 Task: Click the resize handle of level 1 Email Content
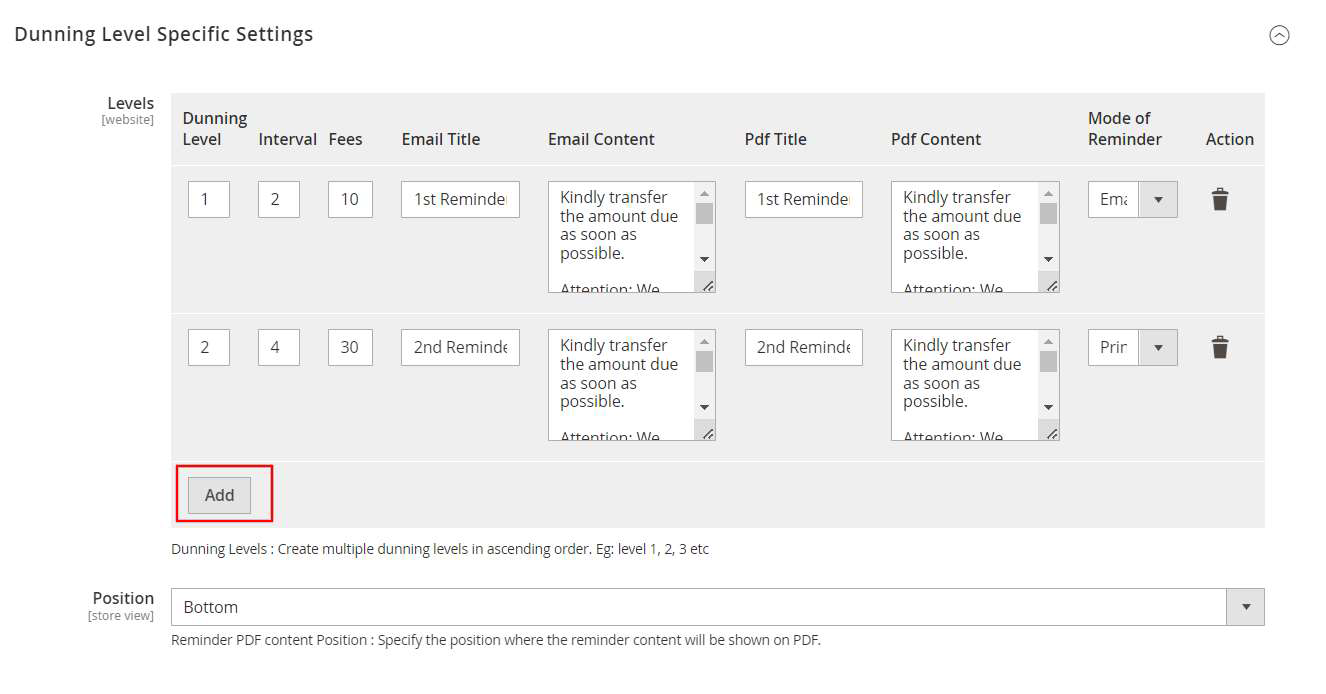[x=708, y=286]
